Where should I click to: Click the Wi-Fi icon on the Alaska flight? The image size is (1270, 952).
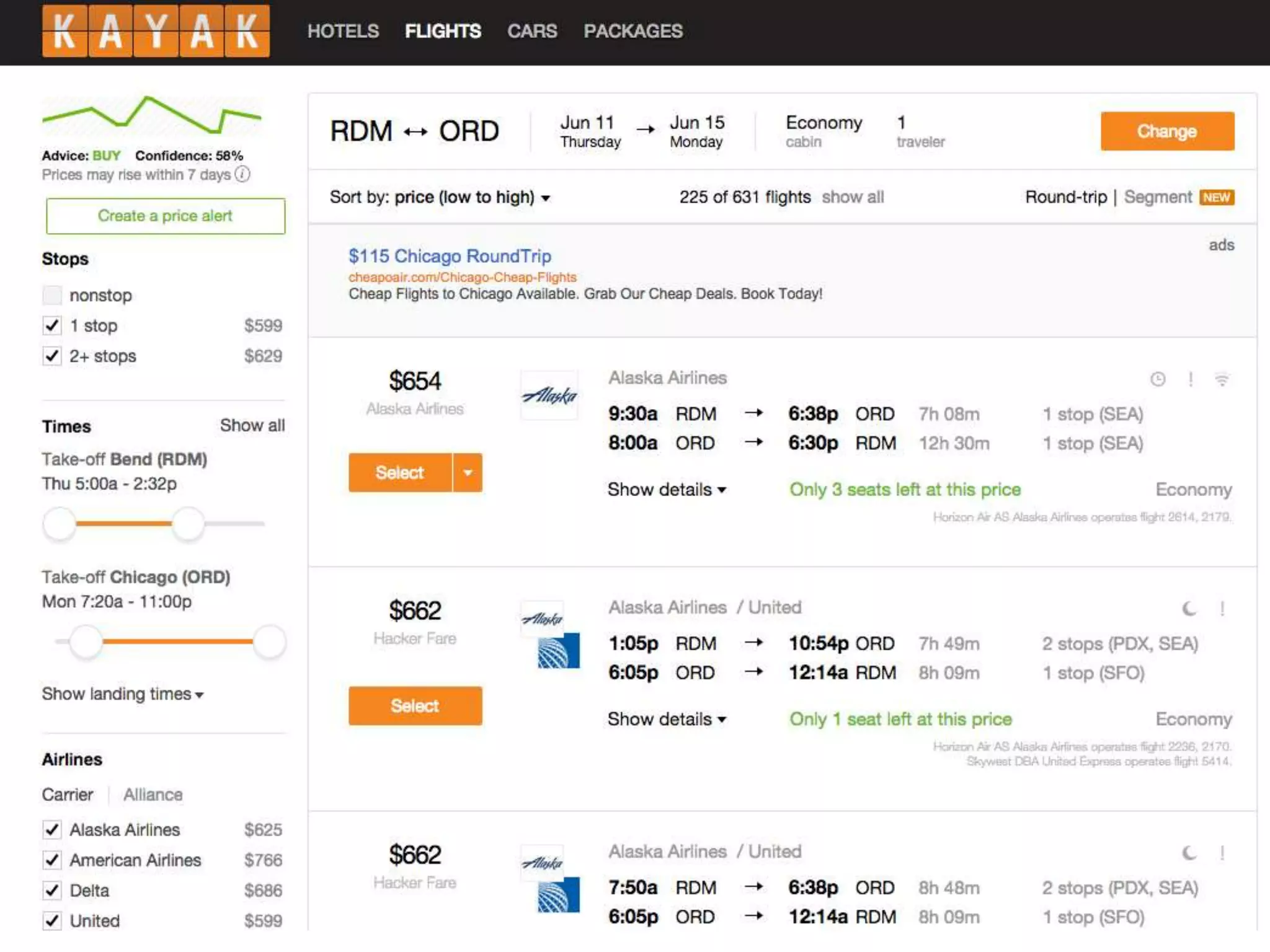pyautogui.click(x=1221, y=379)
